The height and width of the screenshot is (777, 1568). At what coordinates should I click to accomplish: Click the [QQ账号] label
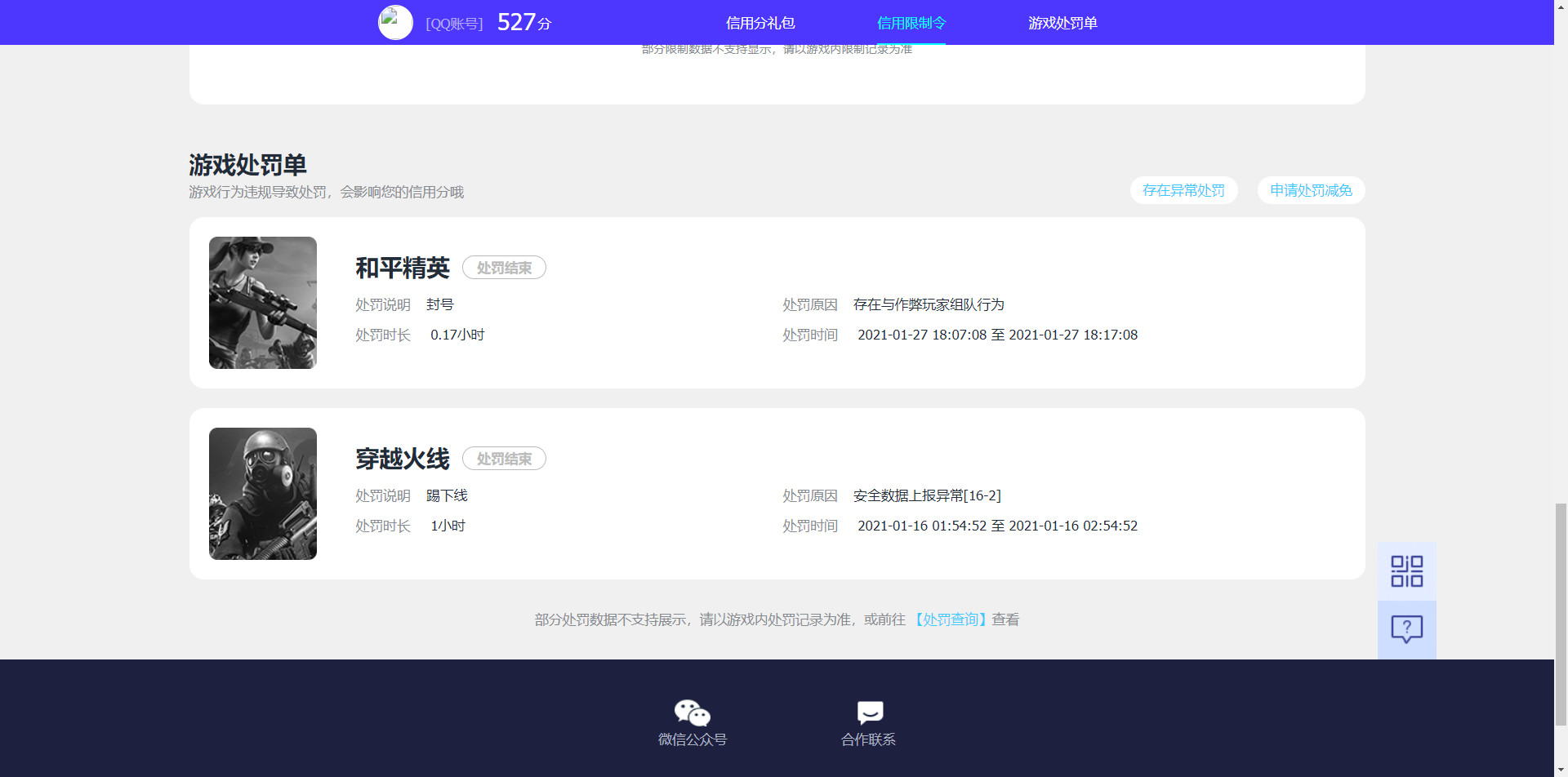pos(454,24)
